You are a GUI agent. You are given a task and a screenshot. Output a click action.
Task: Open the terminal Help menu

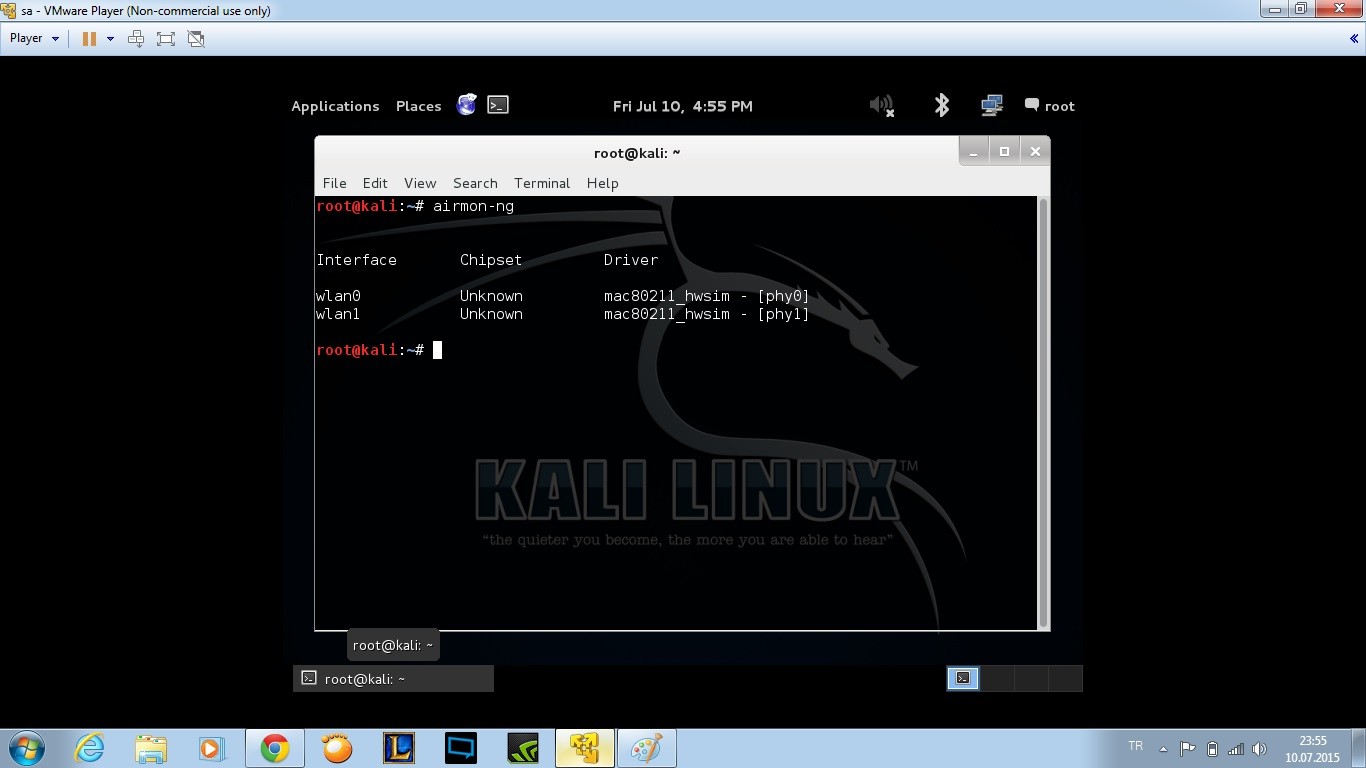(x=602, y=183)
